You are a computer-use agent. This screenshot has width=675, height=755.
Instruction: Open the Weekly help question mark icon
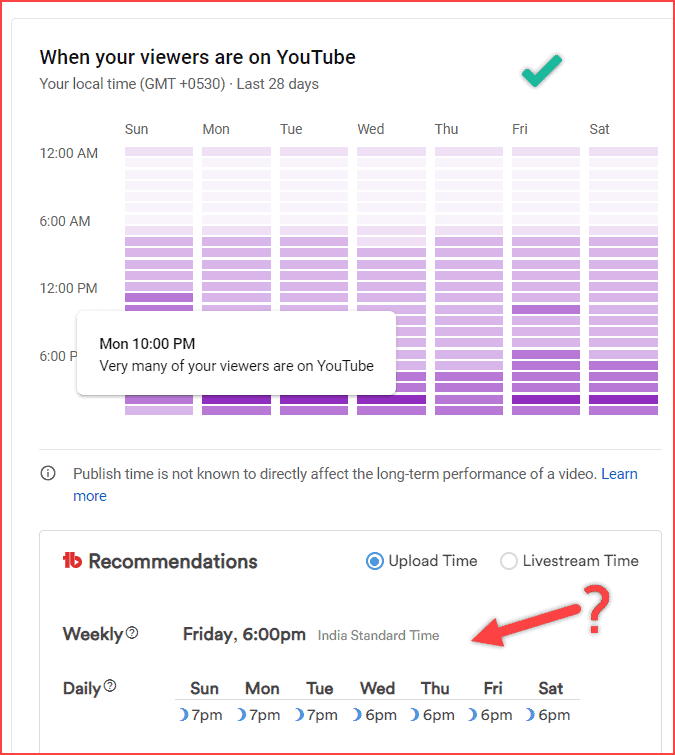tap(132, 633)
